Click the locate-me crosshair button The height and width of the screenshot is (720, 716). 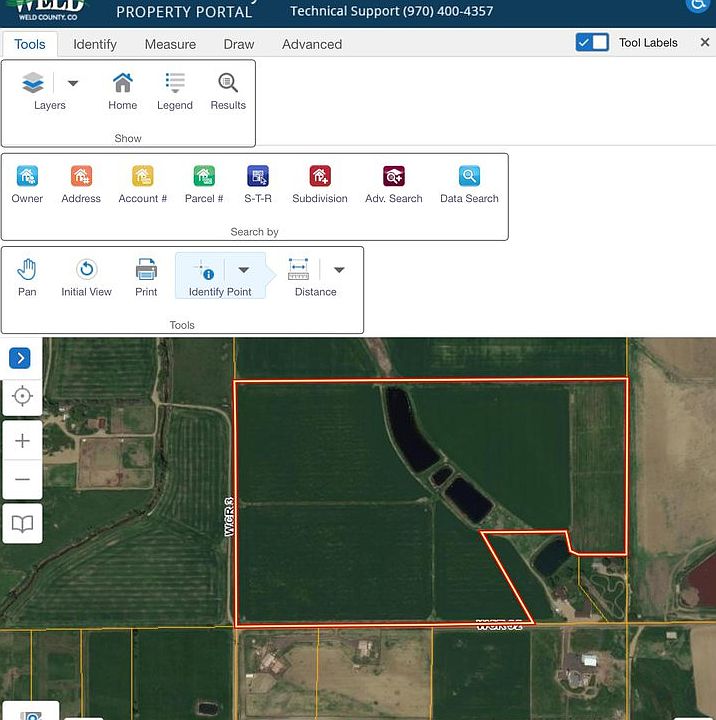click(x=23, y=396)
